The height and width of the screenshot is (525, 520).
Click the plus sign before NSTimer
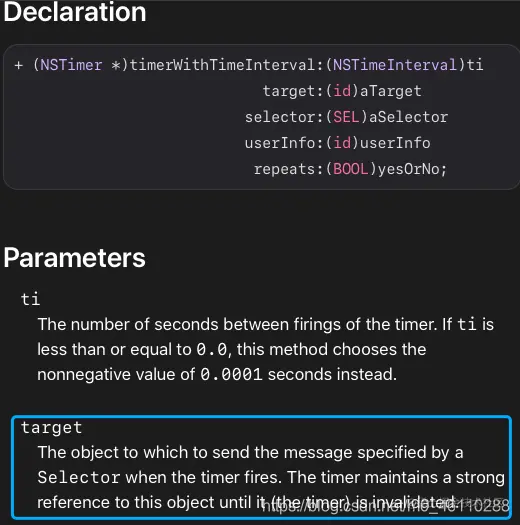pyautogui.click(x=18, y=65)
